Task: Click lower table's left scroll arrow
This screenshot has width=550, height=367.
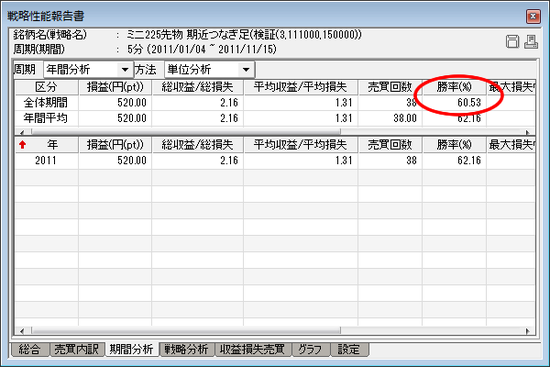Action: click(22, 331)
